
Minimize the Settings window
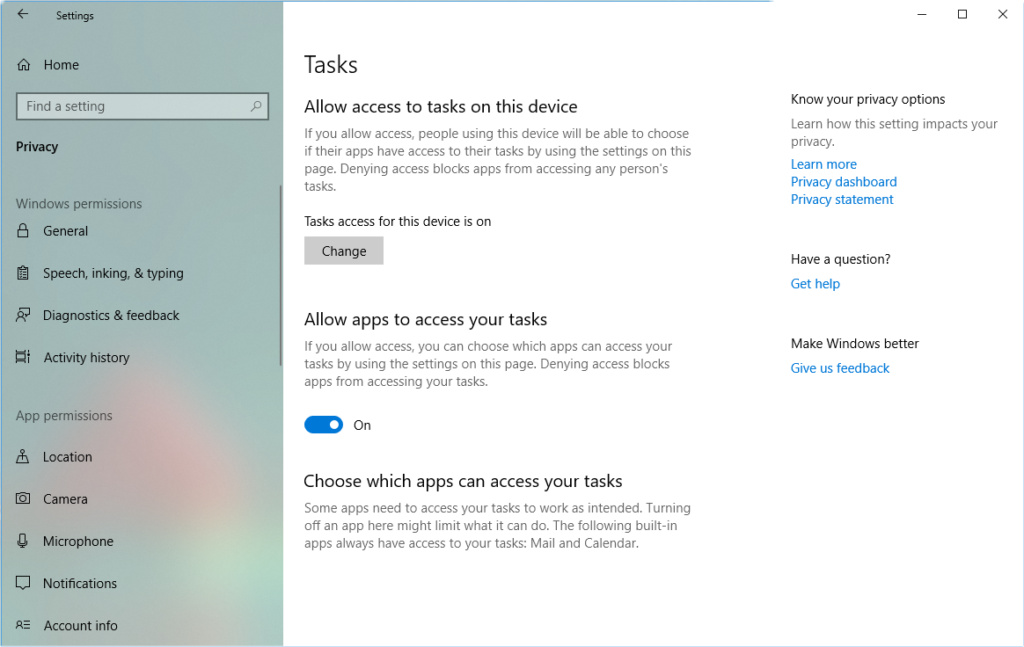(921, 14)
